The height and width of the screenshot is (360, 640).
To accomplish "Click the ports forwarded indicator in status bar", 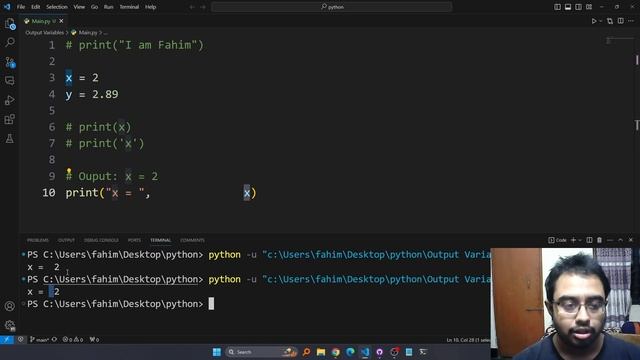I will pos(94,340).
